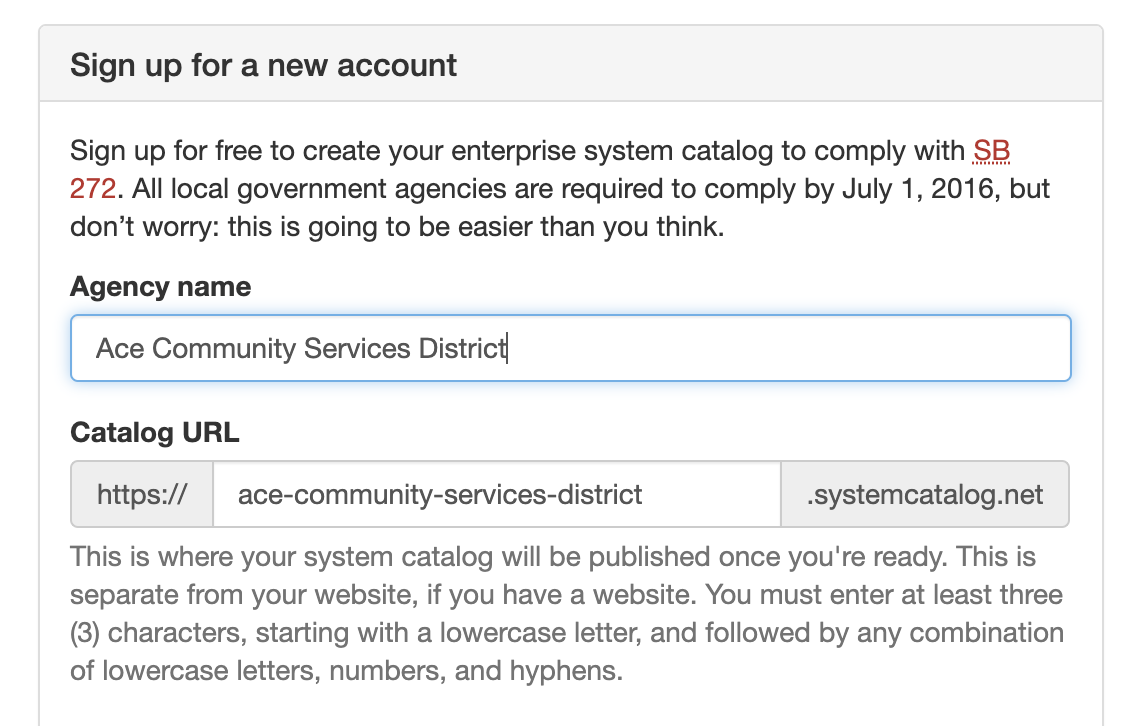Click the help text below the URL field

pos(565,613)
